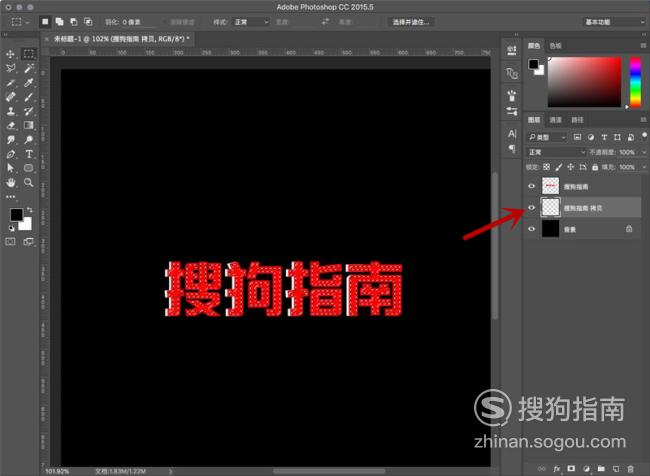
Task: Open the Color panel flyout menu
Action: click(x=643, y=46)
